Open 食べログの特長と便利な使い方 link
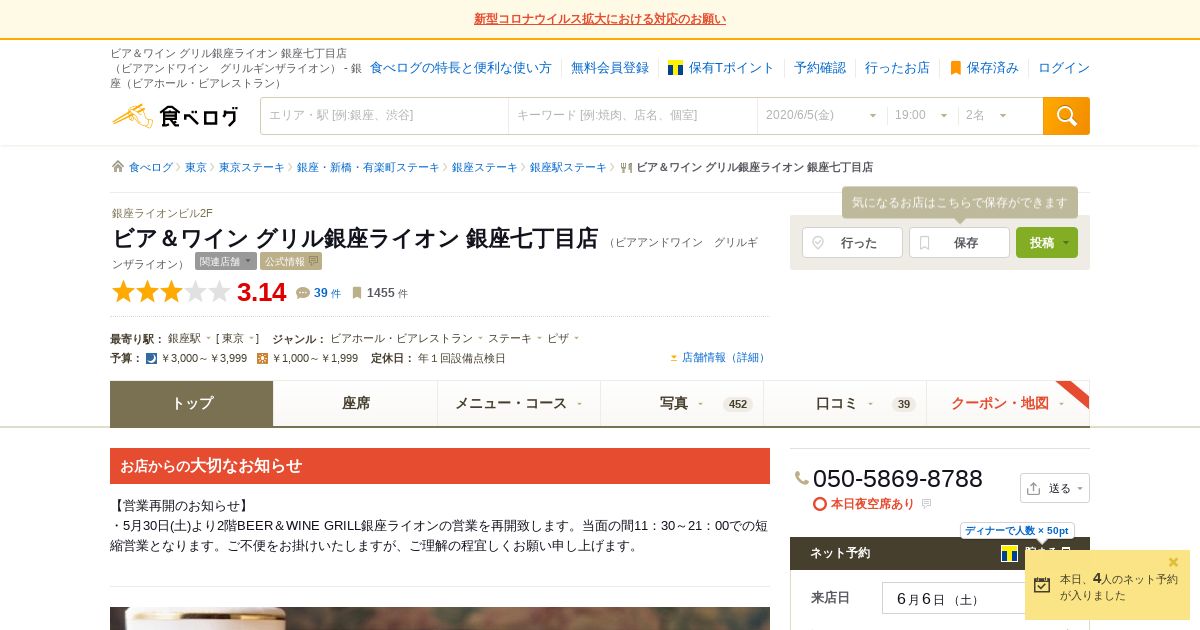The height and width of the screenshot is (630, 1200). (461, 68)
